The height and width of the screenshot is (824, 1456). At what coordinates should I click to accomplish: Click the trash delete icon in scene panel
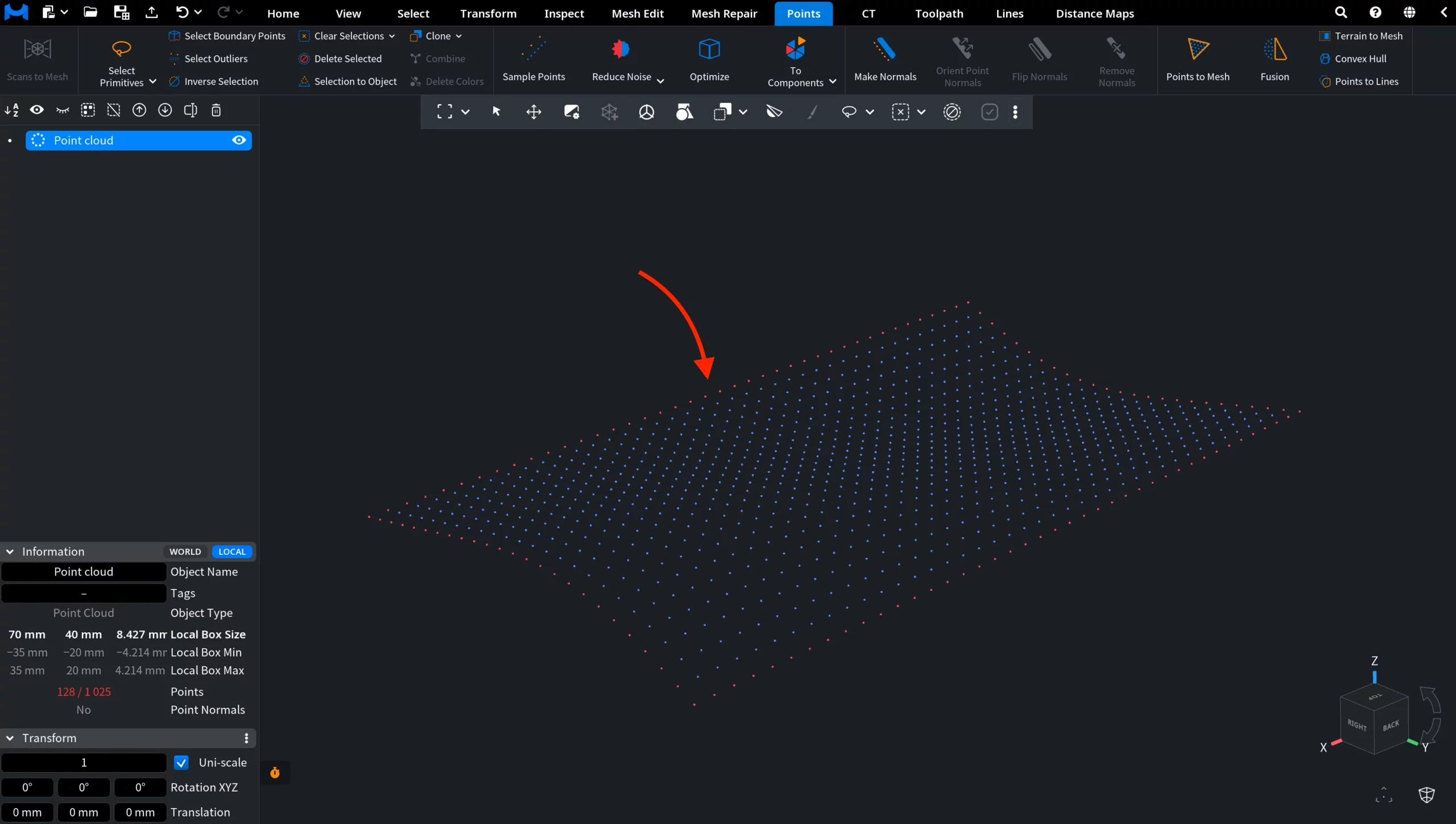point(216,110)
